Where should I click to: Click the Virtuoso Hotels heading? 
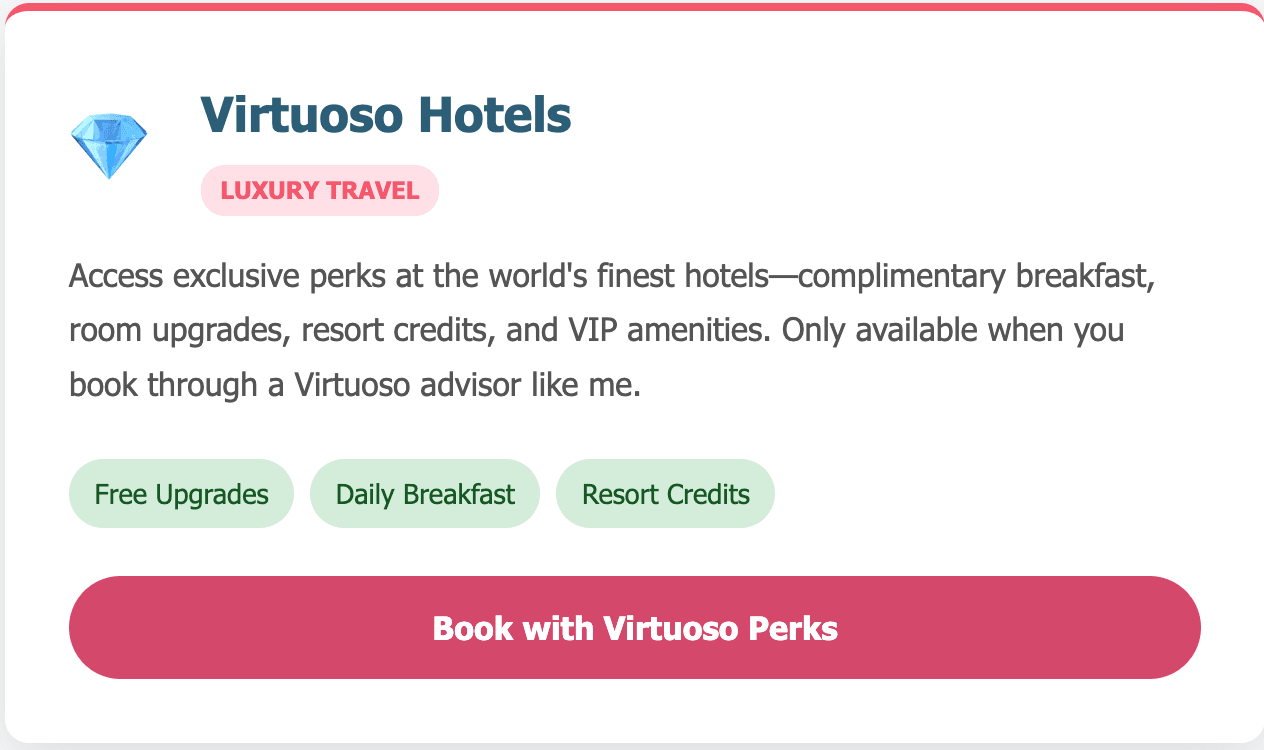[385, 115]
